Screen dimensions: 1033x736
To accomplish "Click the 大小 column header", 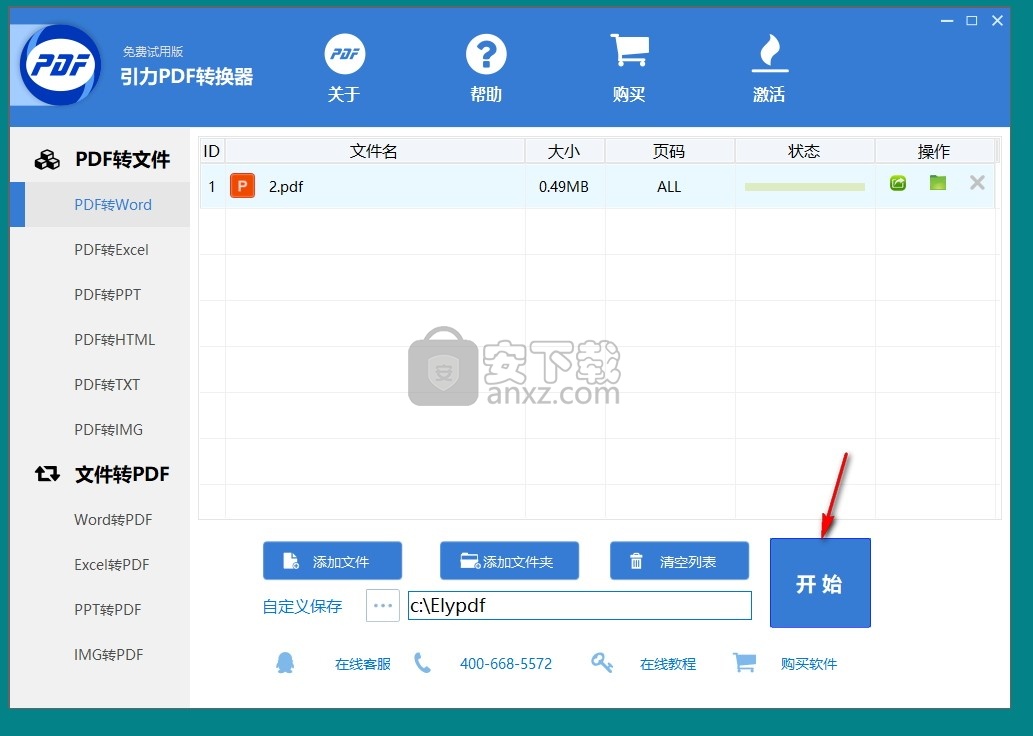I will [x=564, y=151].
